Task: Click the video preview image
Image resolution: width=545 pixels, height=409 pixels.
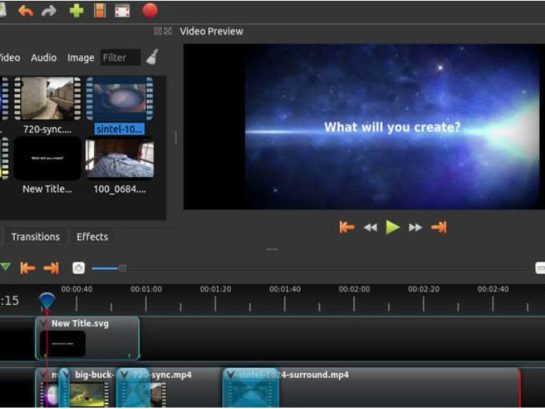Action: [x=364, y=126]
